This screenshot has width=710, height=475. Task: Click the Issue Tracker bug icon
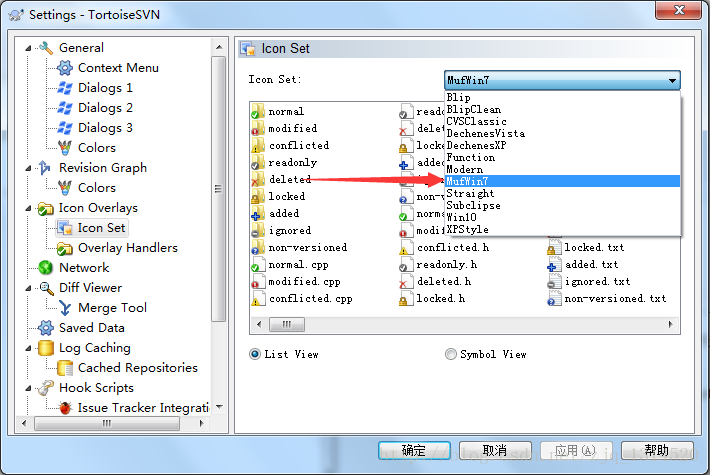65,408
